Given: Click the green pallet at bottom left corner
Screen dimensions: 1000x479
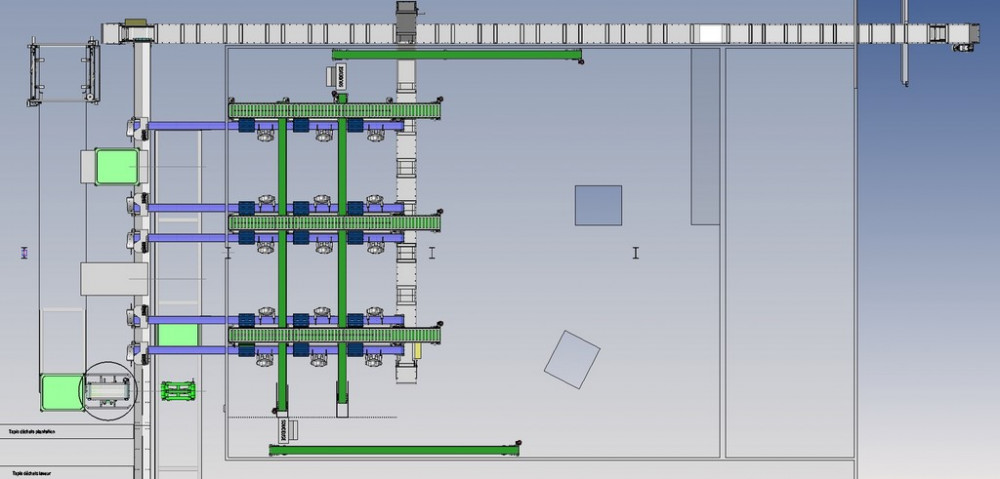Looking at the screenshot, I should click(59, 390).
